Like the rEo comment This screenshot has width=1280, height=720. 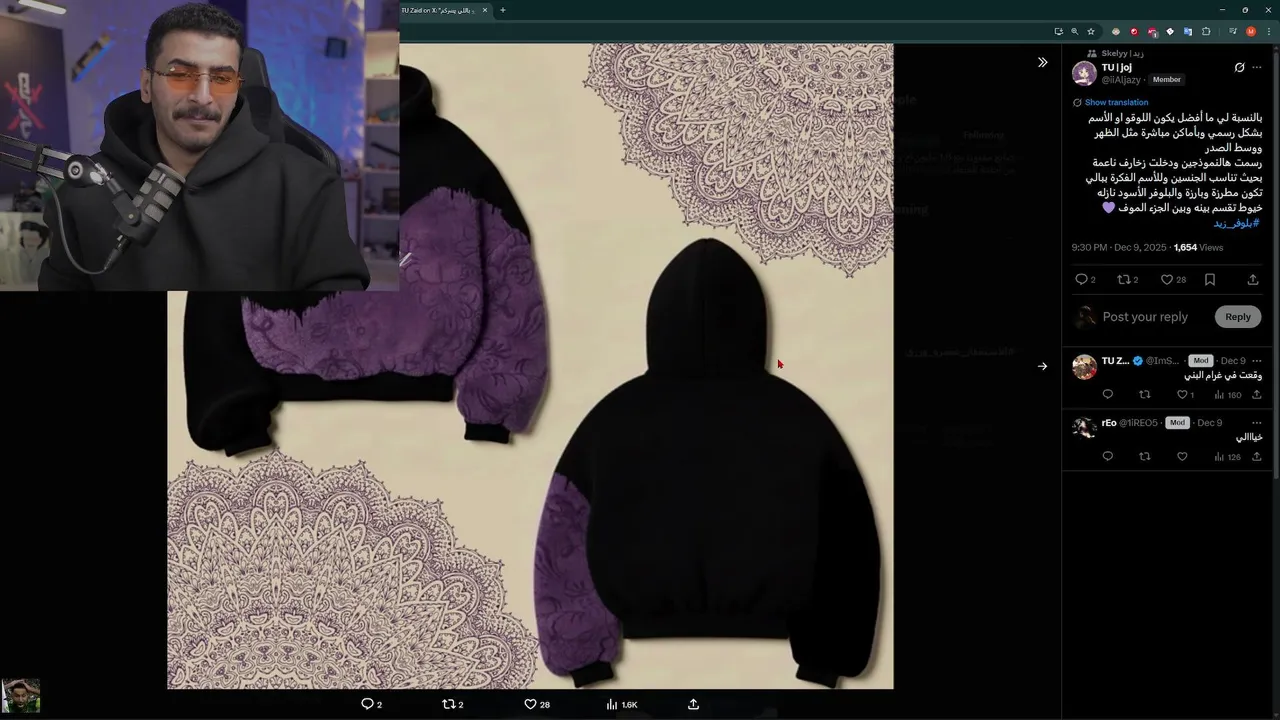coord(1182,457)
